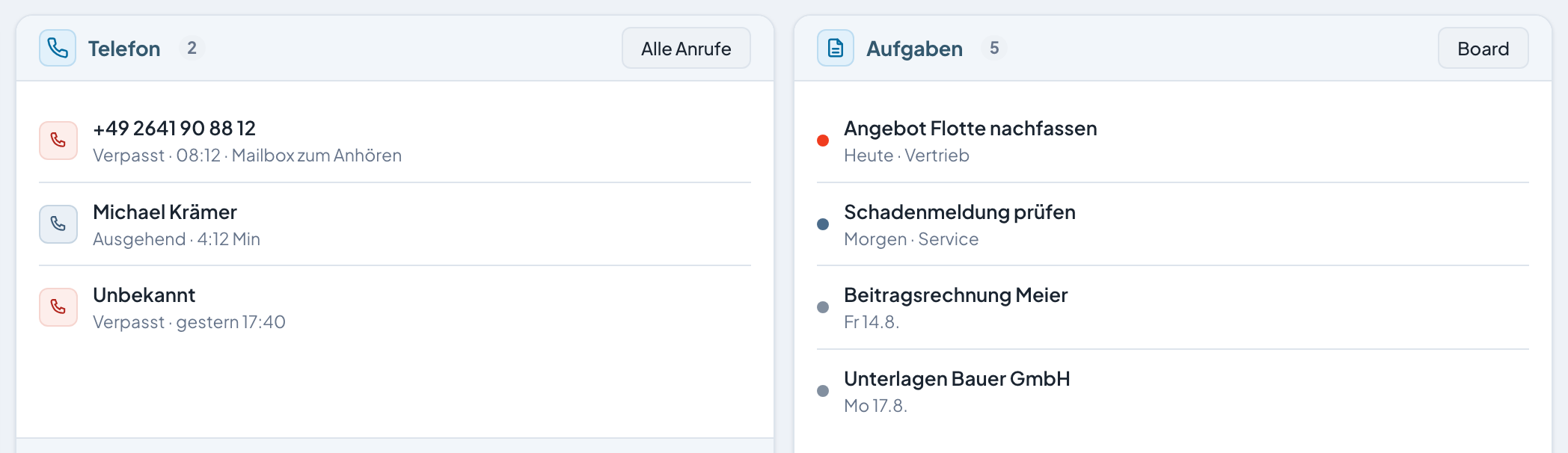Click missed call icon for +49 2641 90 88 12
This screenshot has width=1568, height=453.
pos(58,141)
